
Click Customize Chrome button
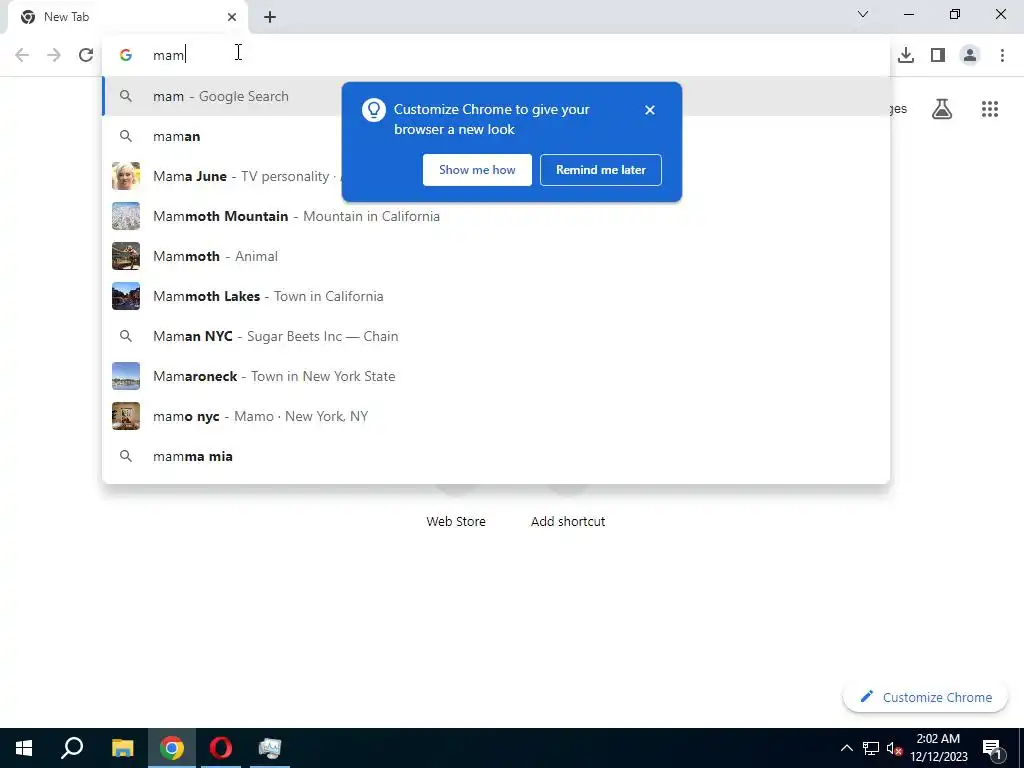click(925, 697)
